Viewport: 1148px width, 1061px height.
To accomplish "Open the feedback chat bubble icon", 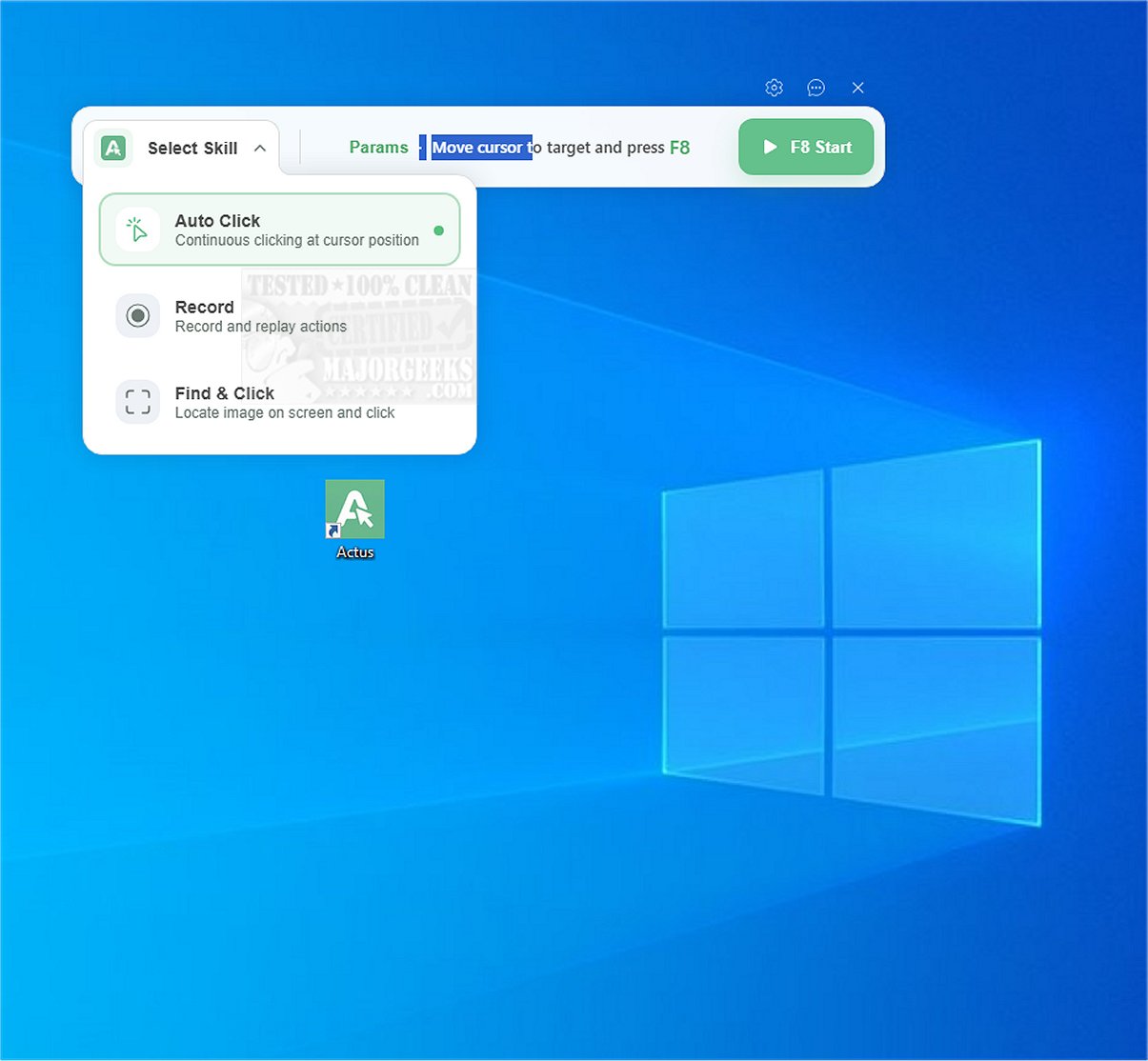I will [816, 88].
